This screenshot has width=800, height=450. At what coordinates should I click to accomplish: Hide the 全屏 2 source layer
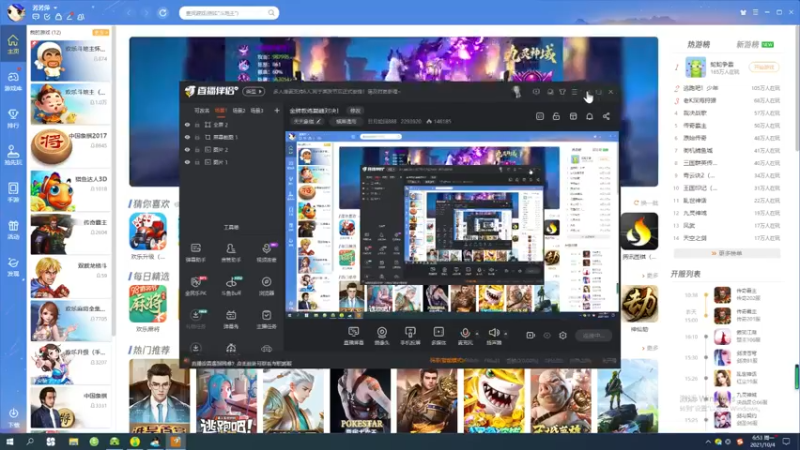pyautogui.click(x=187, y=124)
